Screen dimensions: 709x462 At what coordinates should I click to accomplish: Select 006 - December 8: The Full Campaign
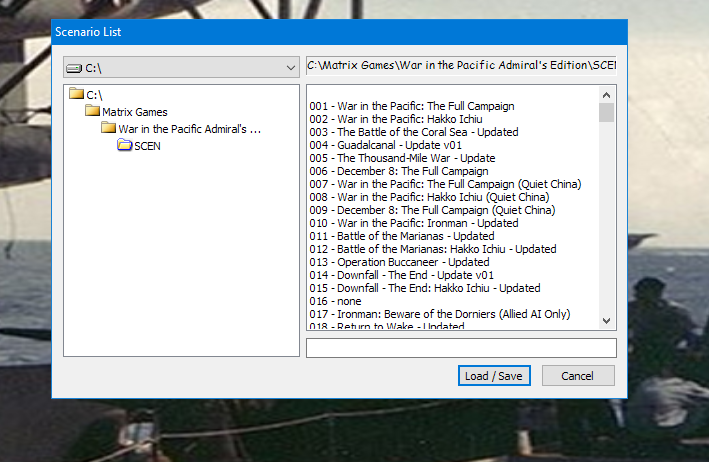point(399,171)
